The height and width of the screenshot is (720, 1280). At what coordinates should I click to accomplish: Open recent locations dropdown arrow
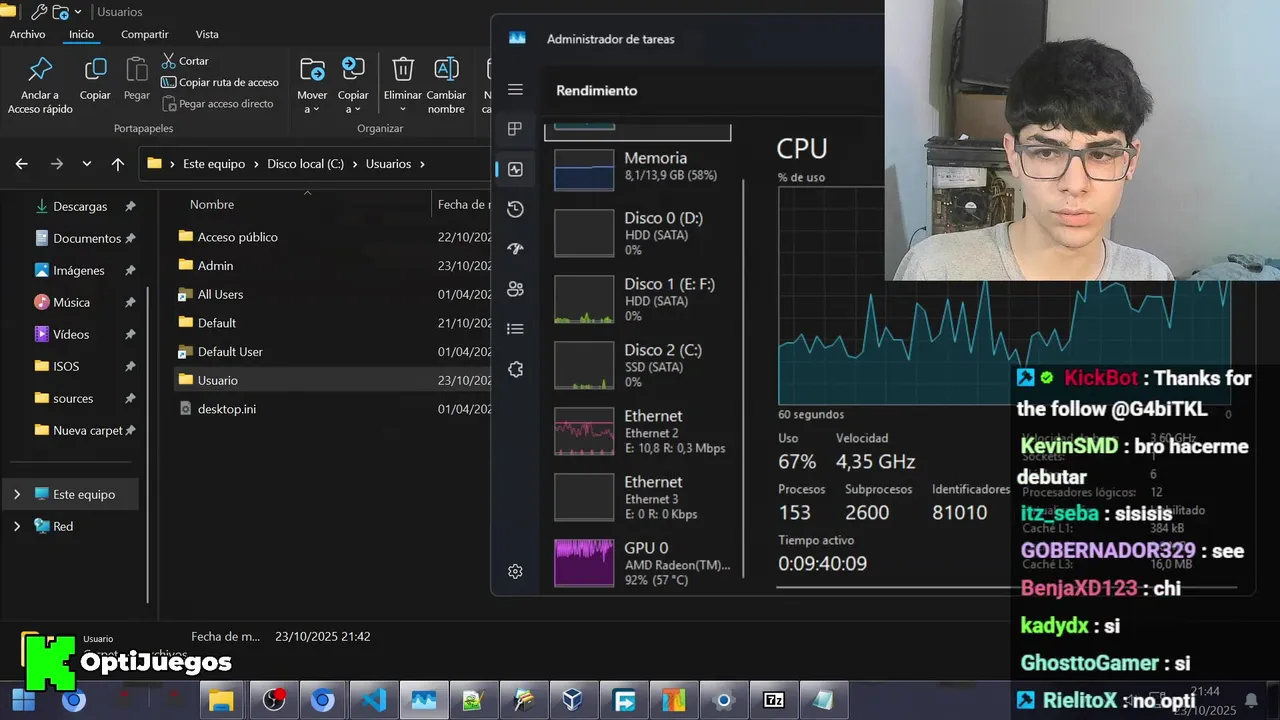[87, 164]
